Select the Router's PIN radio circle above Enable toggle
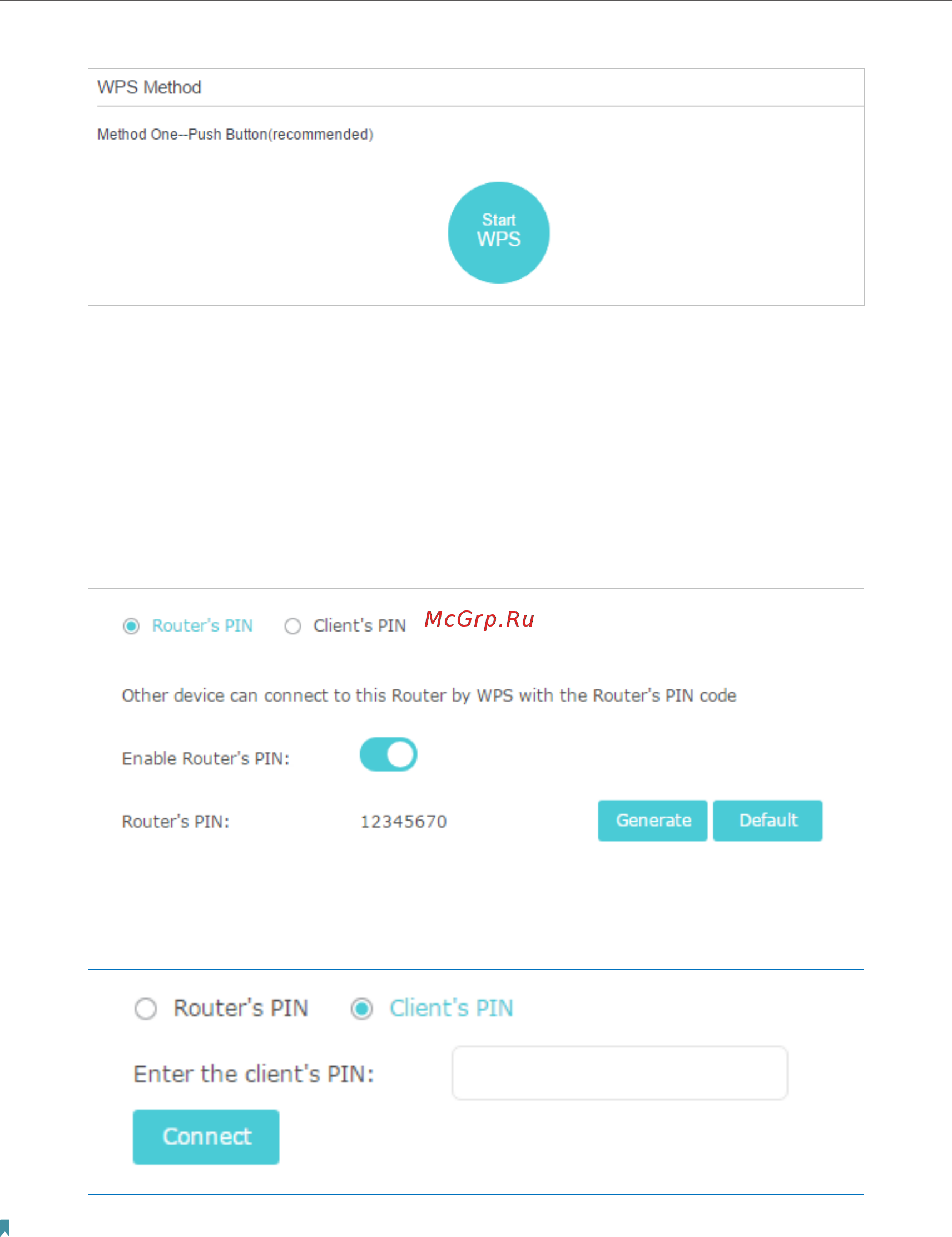The image size is (952, 1237). [x=131, y=626]
